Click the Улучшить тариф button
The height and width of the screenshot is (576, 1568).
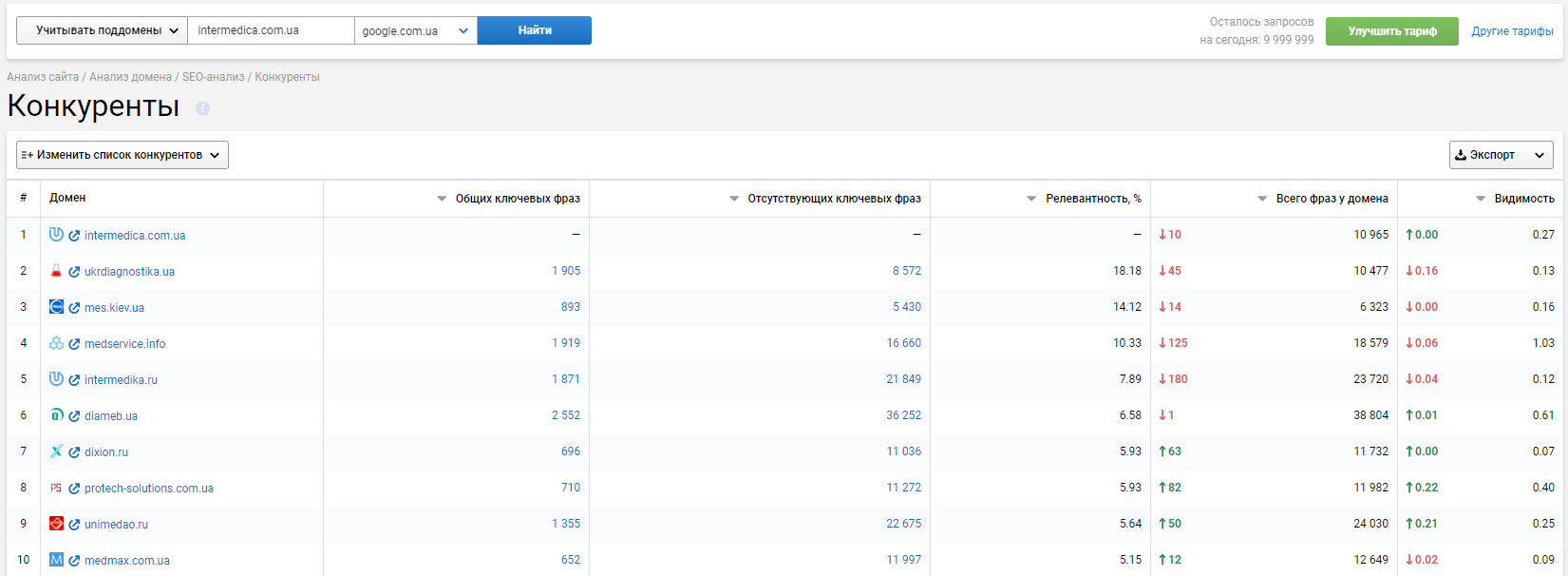point(1392,31)
